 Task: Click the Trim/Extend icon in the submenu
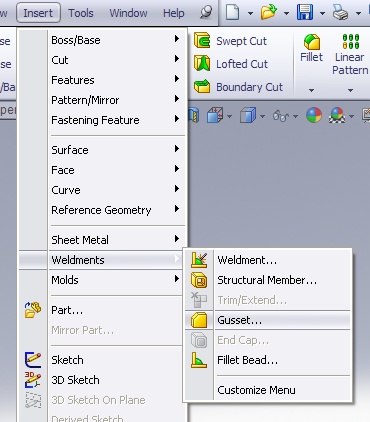(199, 300)
